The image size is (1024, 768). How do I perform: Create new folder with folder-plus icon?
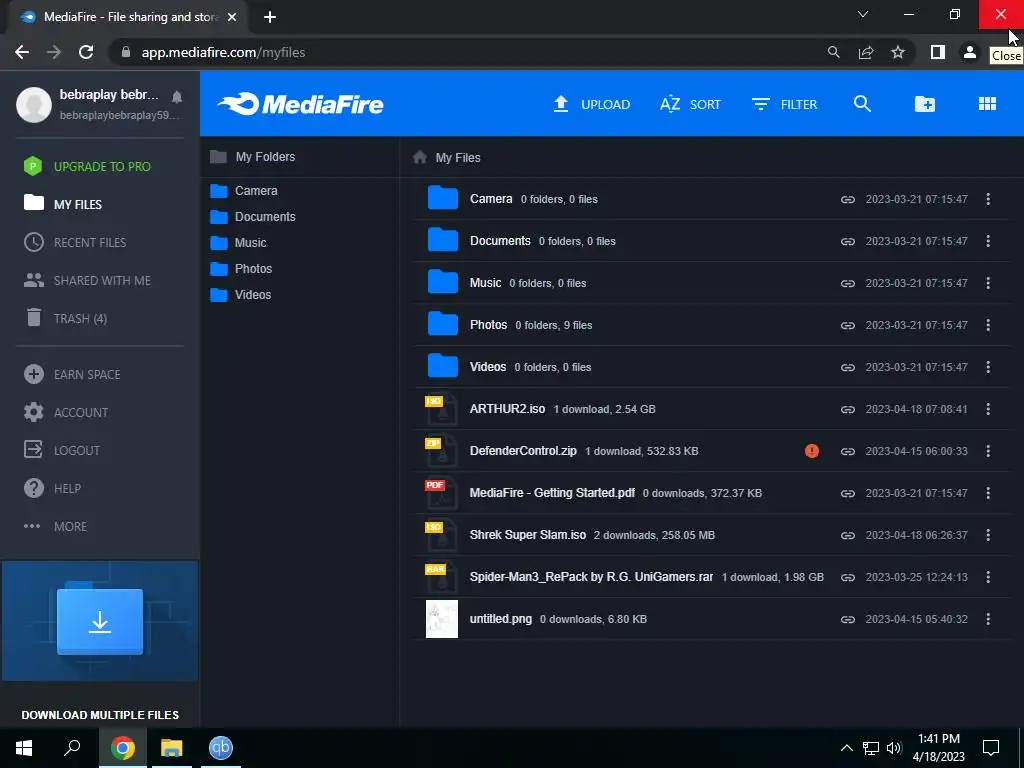click(x=925, y=104)
